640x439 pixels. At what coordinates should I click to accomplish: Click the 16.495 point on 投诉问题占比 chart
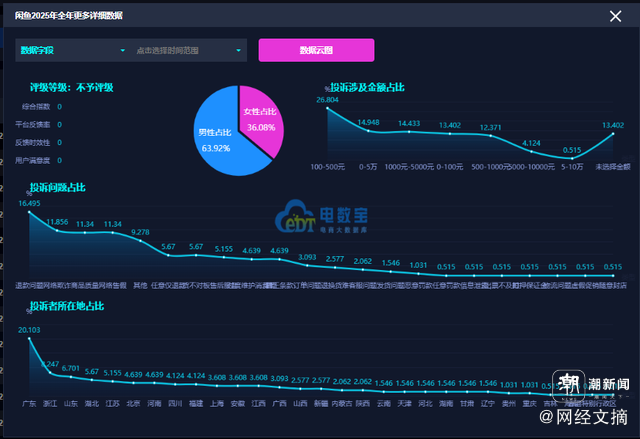tap(29, 212)
